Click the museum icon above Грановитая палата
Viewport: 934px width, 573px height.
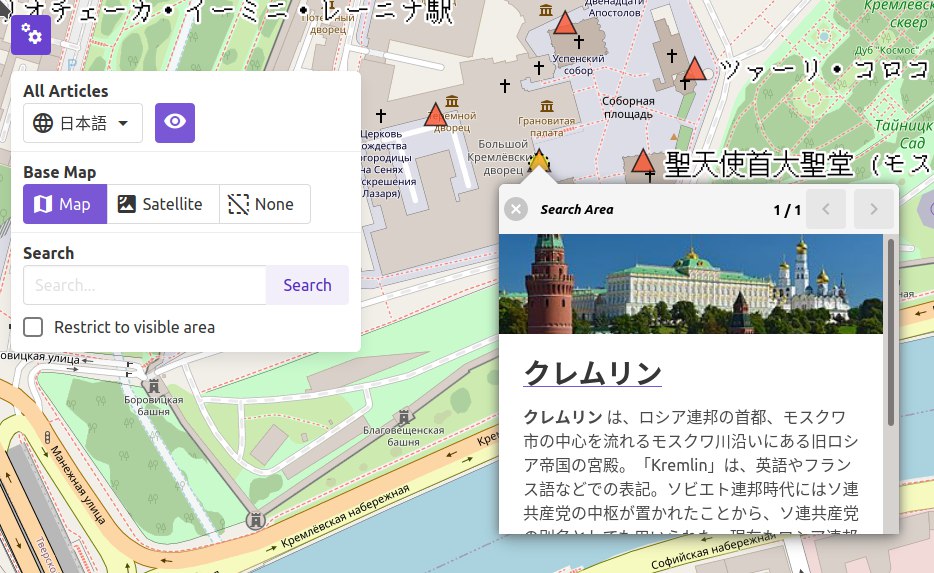point(547,107)
